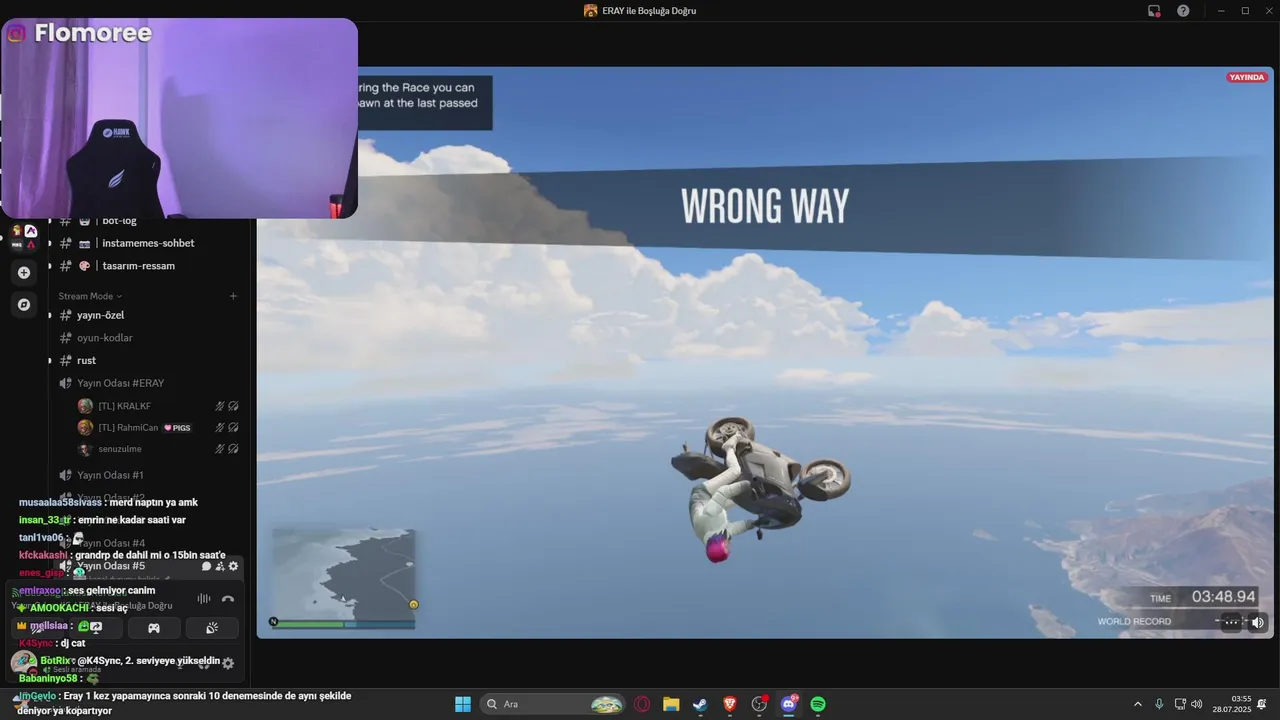
Task: Open Opera browser from taskbar
Action: (642, 704)
